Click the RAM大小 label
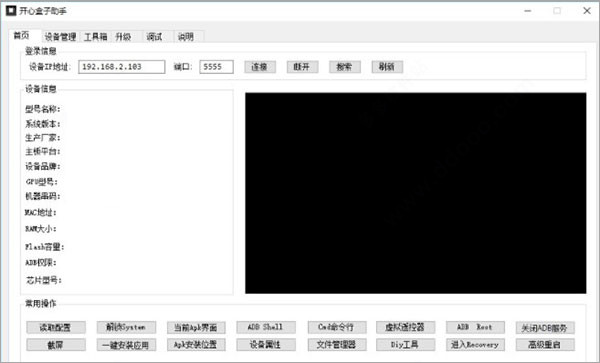Screen dimensions: 600x363 [41, 229]
